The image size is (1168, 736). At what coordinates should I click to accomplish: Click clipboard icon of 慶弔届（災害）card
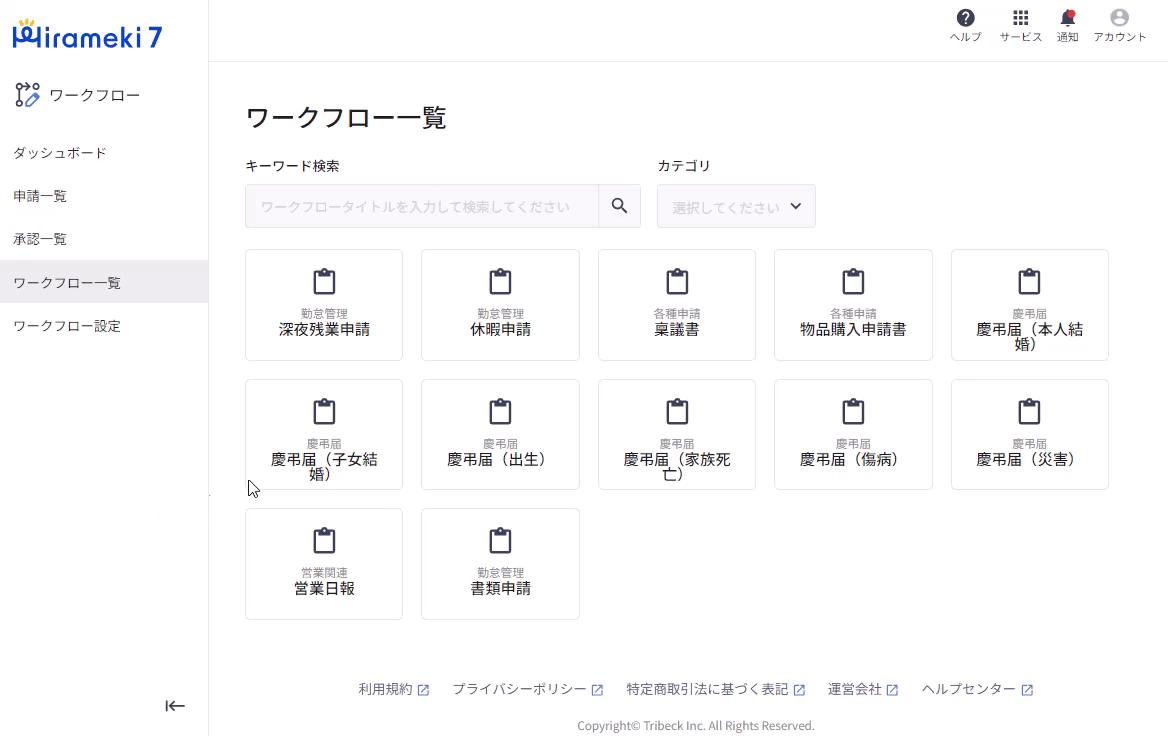[x=1029, y=411]
